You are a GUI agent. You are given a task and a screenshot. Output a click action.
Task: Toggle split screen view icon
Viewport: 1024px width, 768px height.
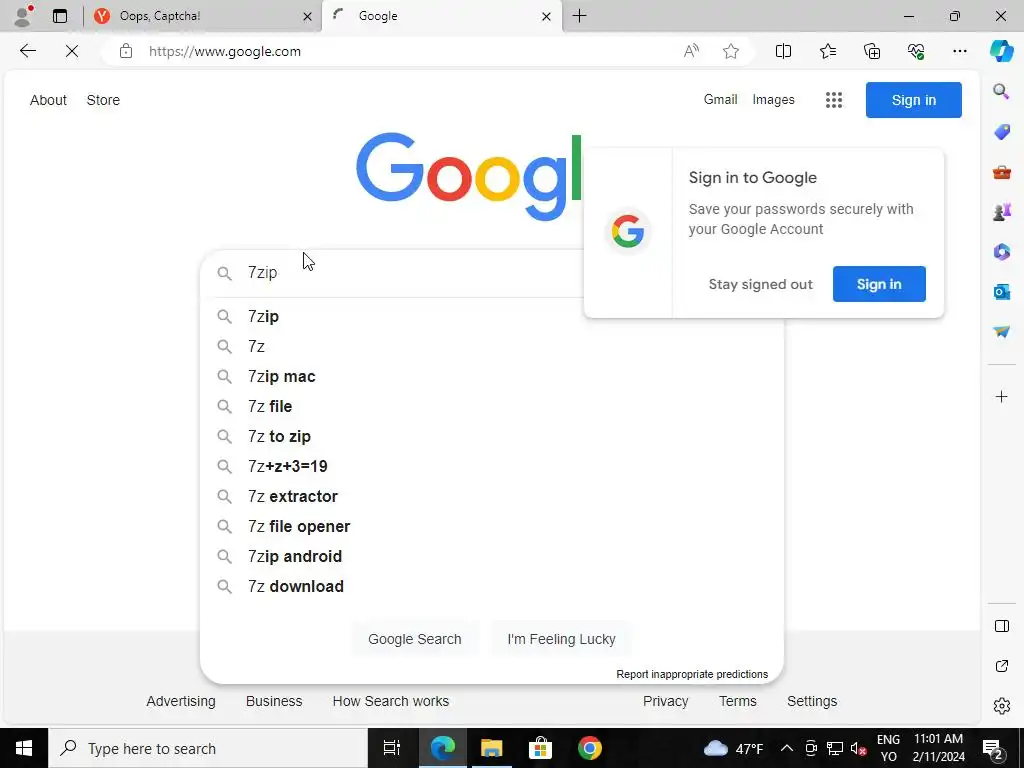tap(783, 52)
